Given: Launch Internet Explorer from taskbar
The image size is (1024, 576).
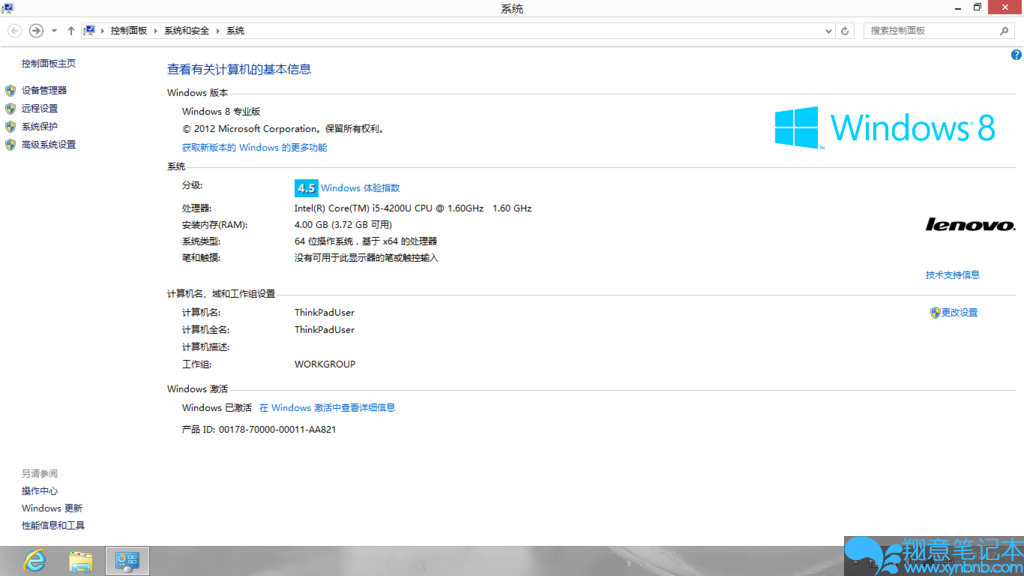Looking at the screenshot, I should (x=35, y=561).
